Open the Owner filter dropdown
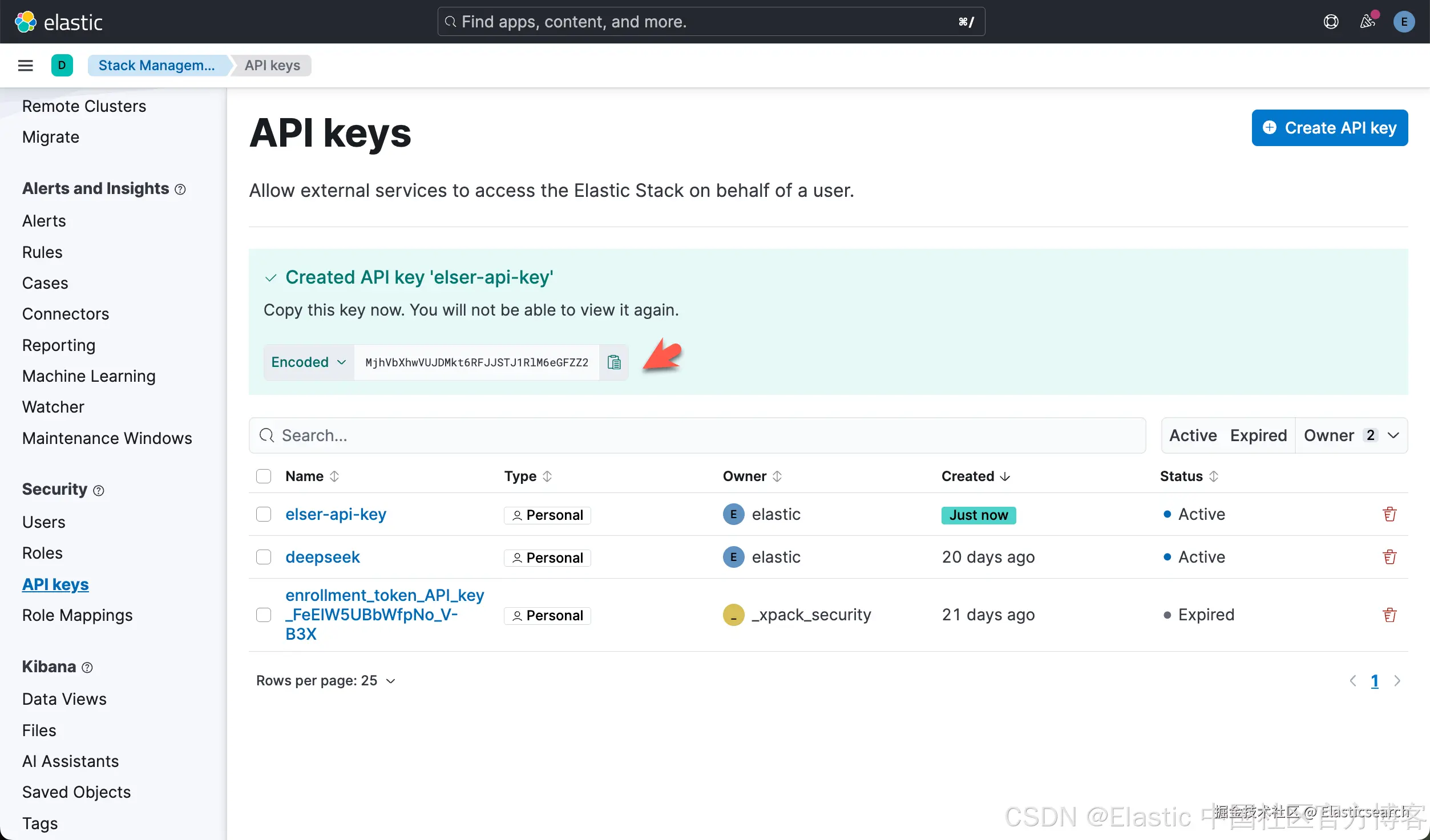The width and height of the screenshot is (1430, 840). click(x=1351, y=436)
